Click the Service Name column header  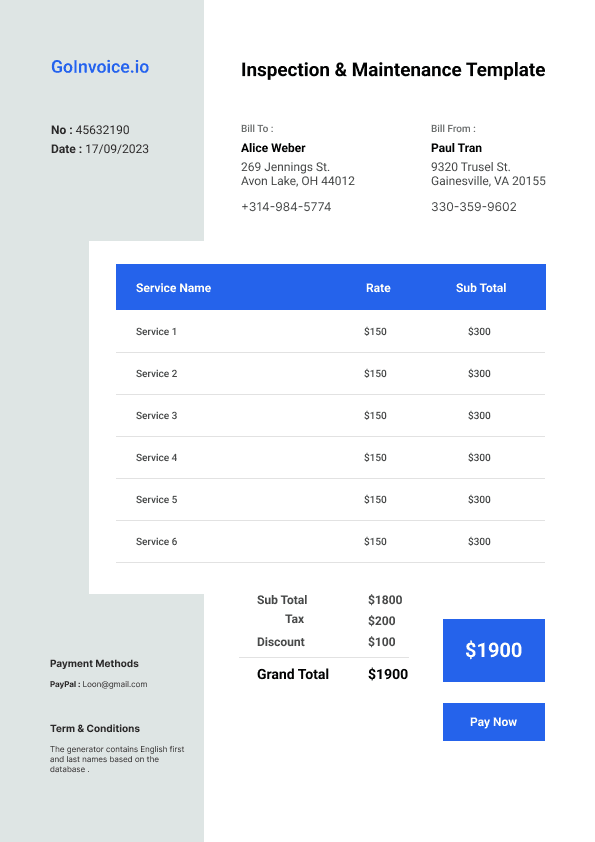coord(173,288)
